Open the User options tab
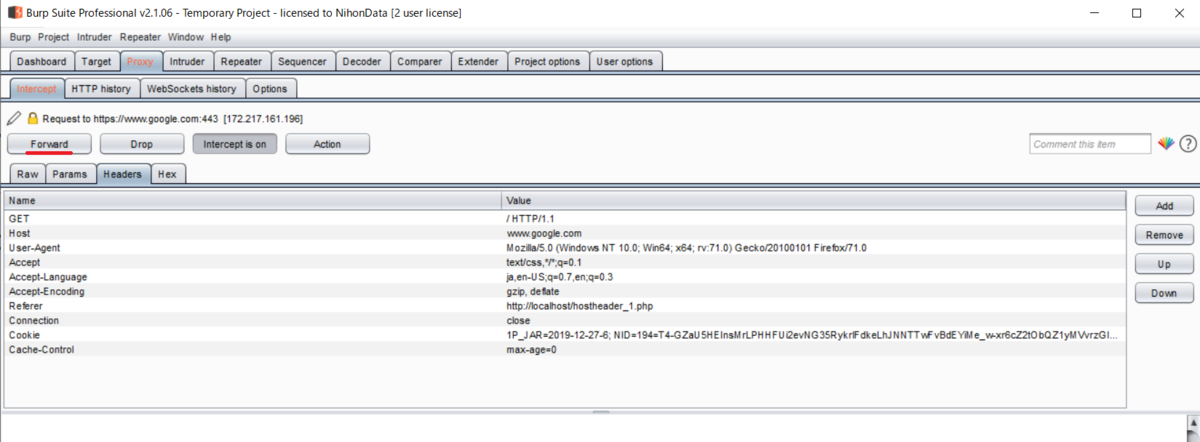 tap(624, 61)
